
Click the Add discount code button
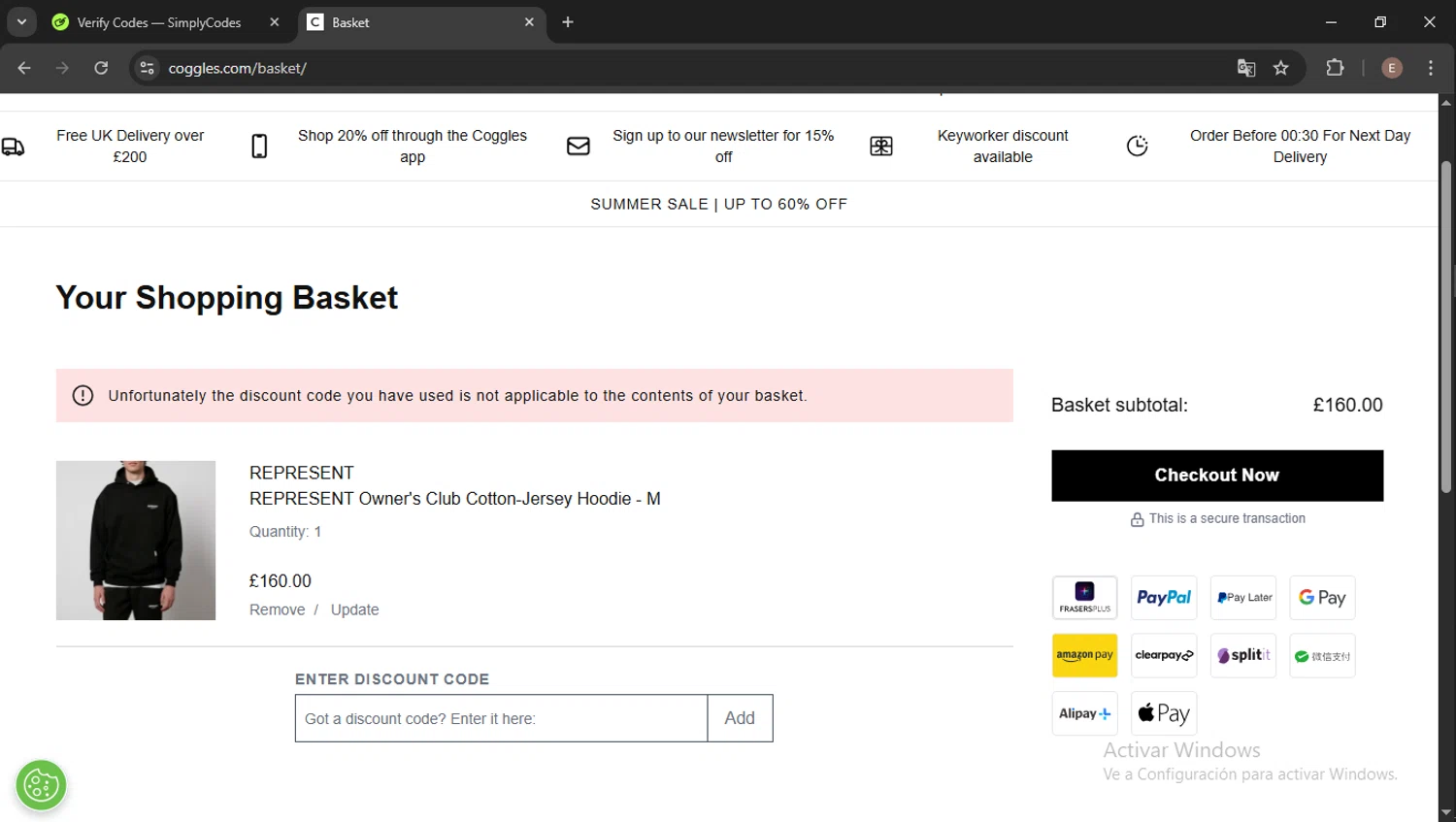coord(740,718)
